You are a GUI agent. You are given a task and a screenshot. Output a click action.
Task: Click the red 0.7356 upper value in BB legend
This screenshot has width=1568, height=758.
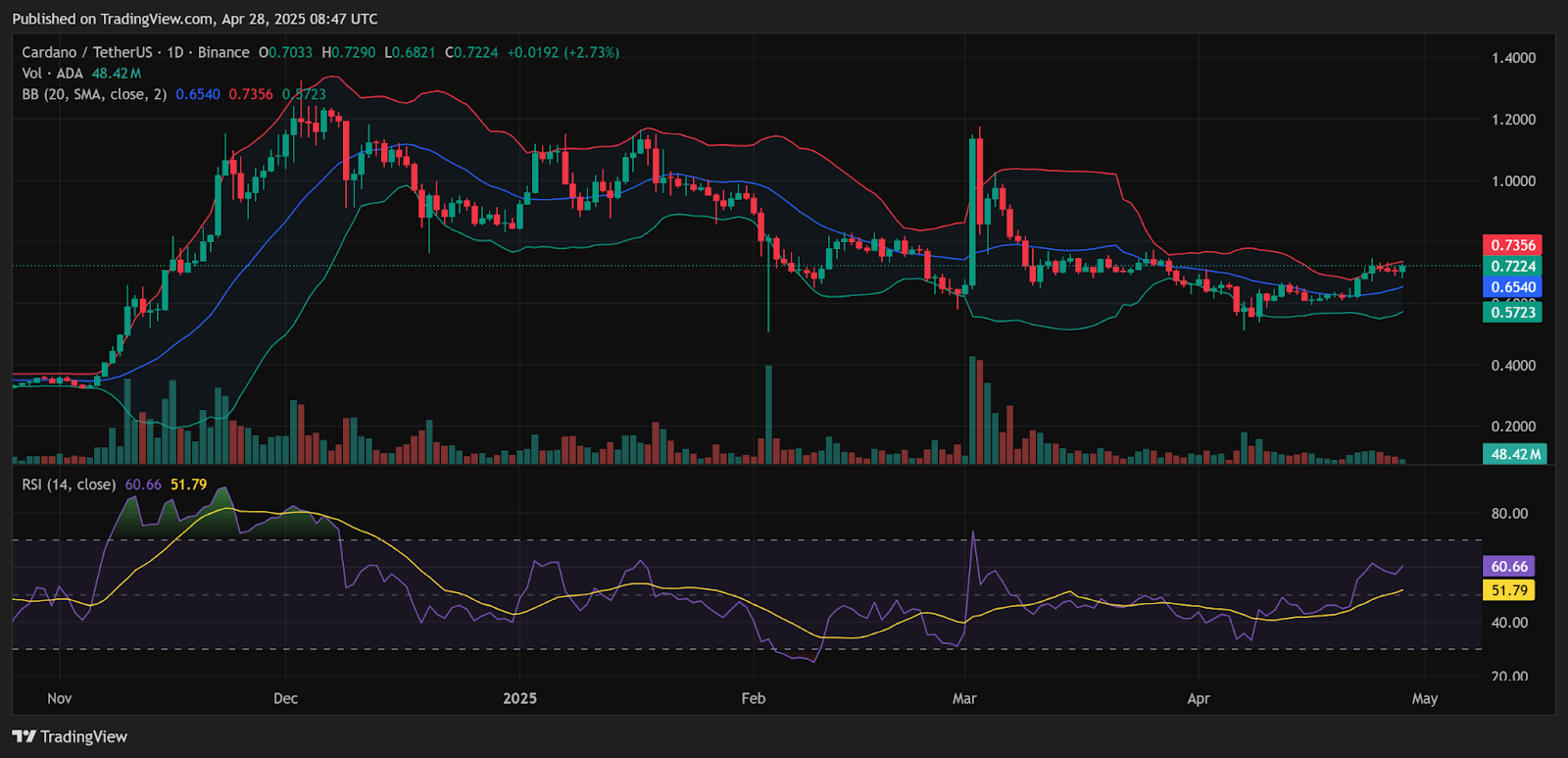click(x=251, y=94)
